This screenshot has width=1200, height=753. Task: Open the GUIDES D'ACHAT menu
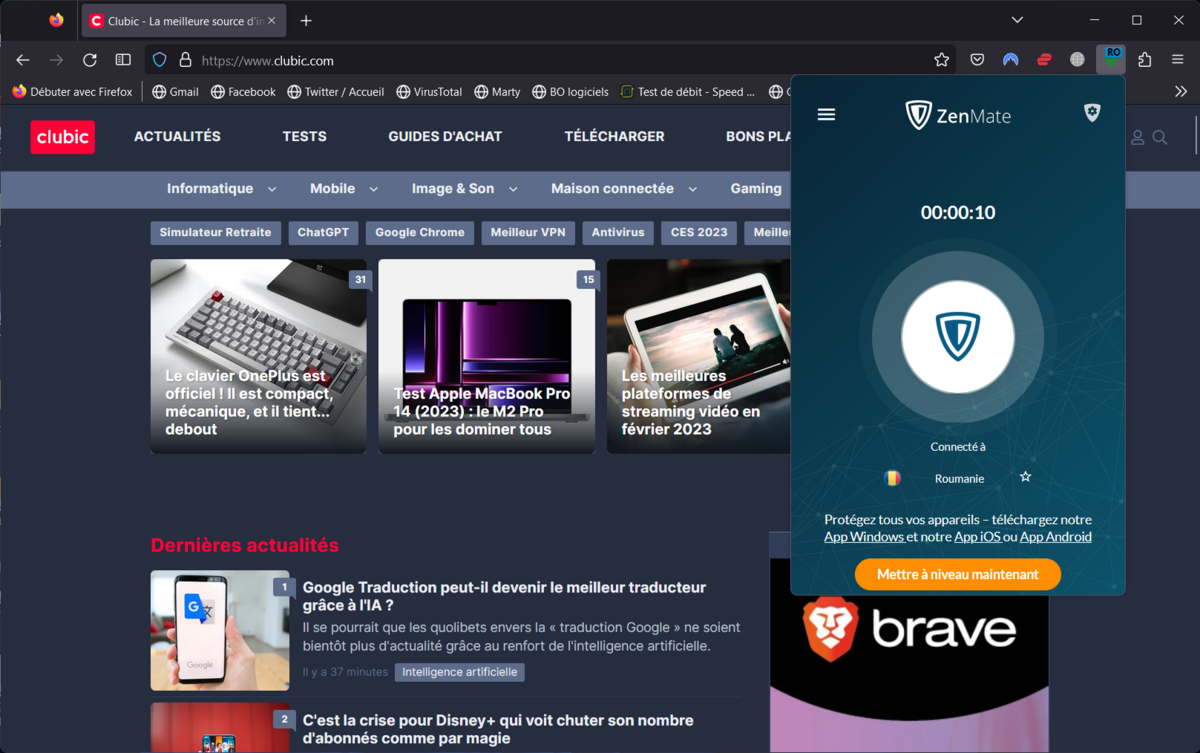tap(445, 136)
